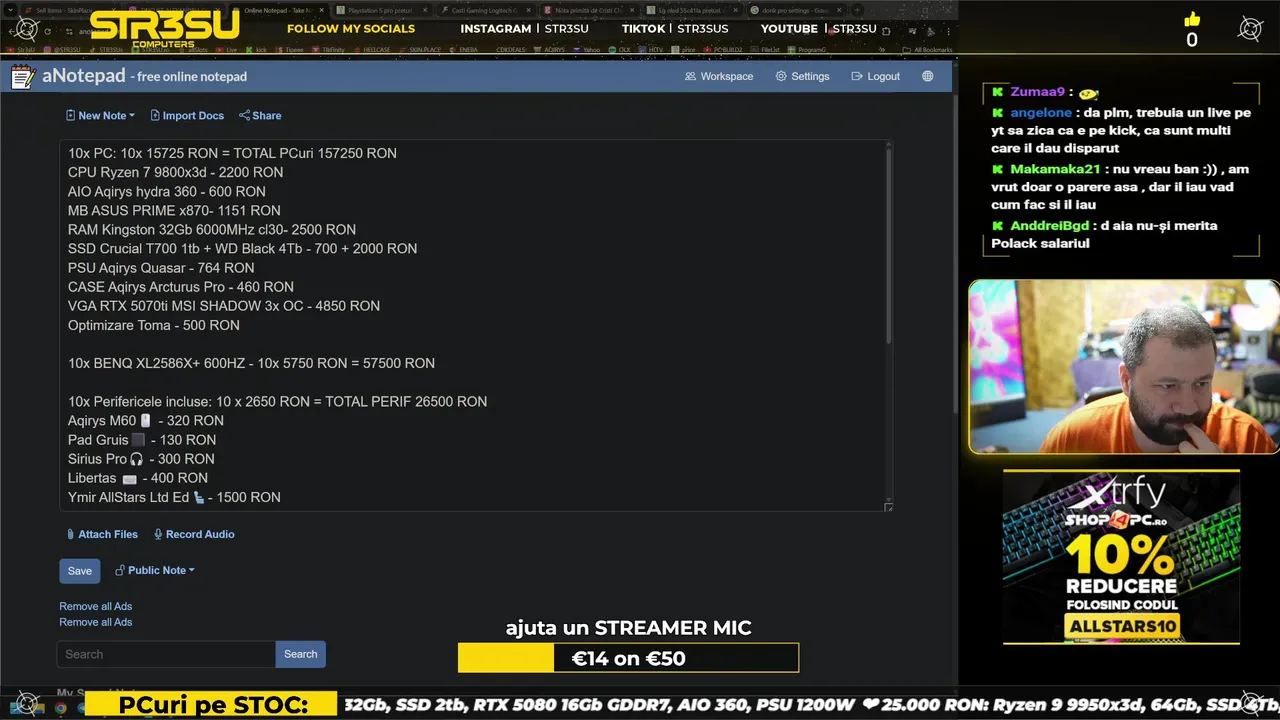Click into the notes Search field
This screenshot has width=1280, height=720.
(x=166, y=654)
